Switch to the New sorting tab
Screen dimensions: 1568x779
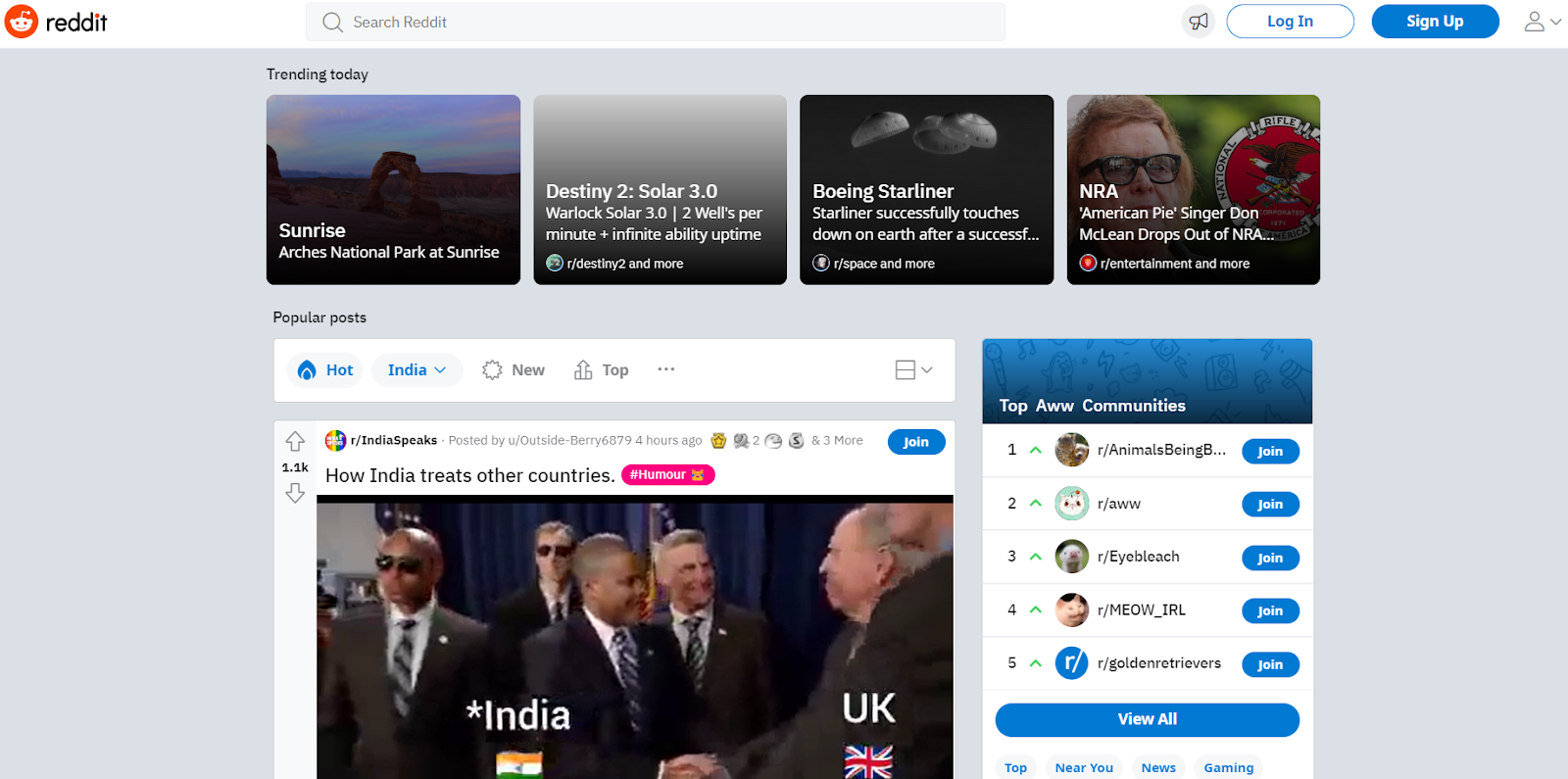(514, 369)
